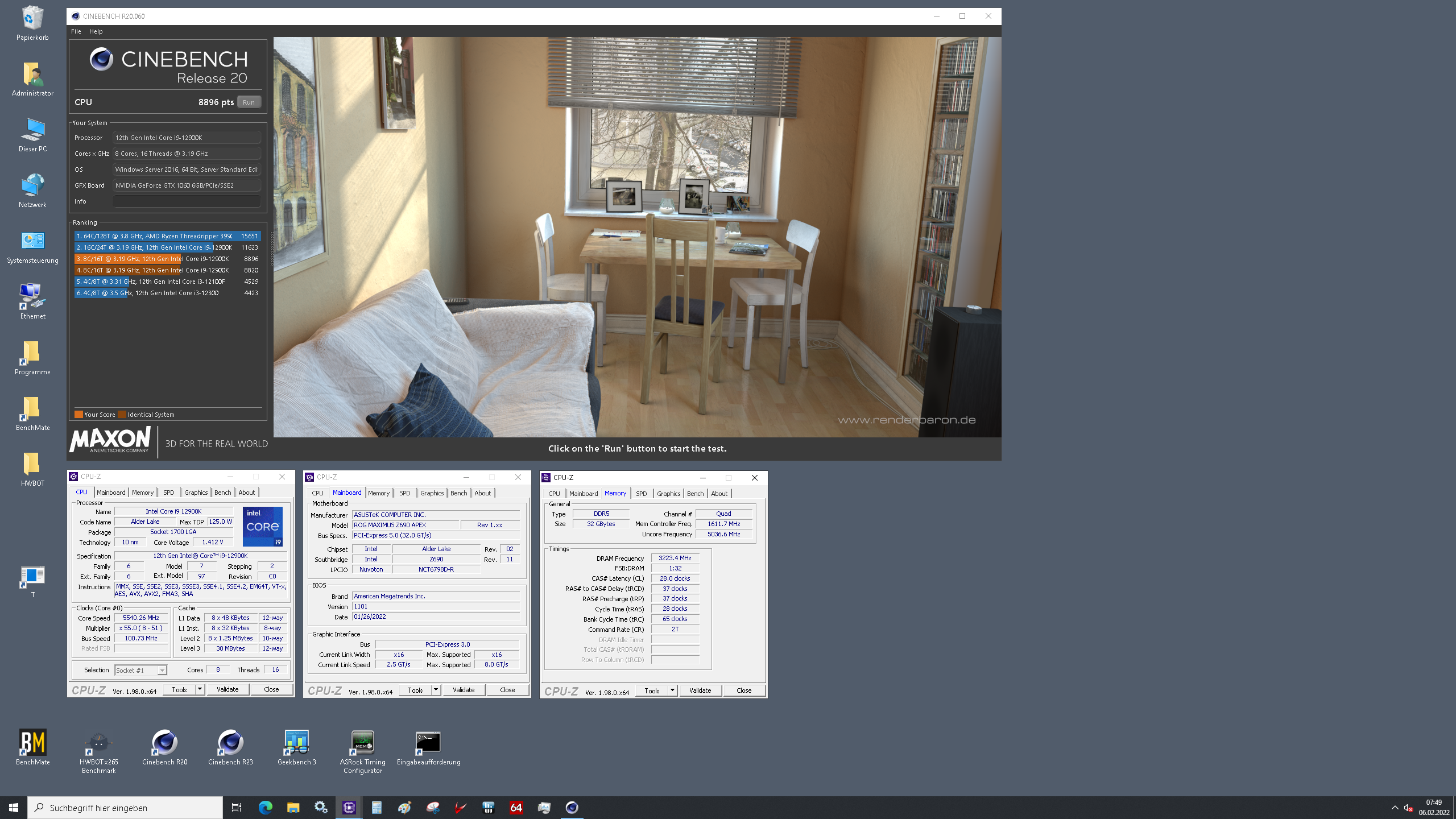The width and height of the screenshot is (1456, 819).
Task: Open the calculator taskbar icon
Action: pos(377,808)
